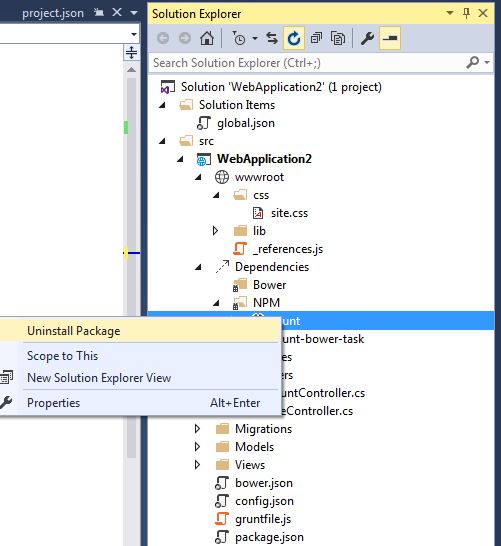Collapse the css folder
Image resolution: width=501 pixels, height=546 pixels.
pyautogui.click(x=216, y=195)
